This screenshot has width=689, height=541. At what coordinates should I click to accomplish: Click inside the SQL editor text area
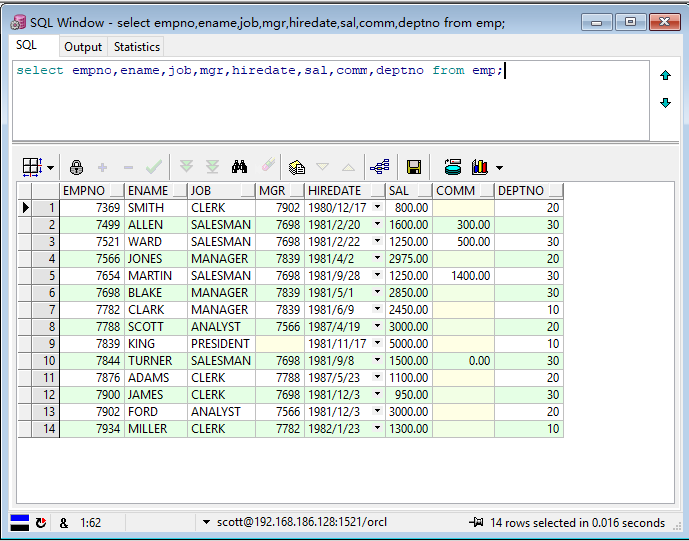330,101
